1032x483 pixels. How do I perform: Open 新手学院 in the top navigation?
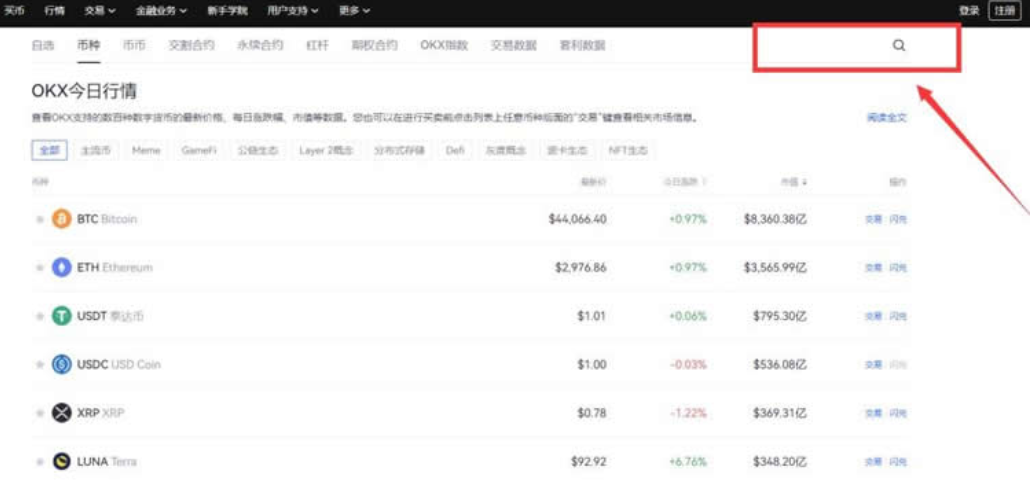pyautogui.click(x=227, y=11)
